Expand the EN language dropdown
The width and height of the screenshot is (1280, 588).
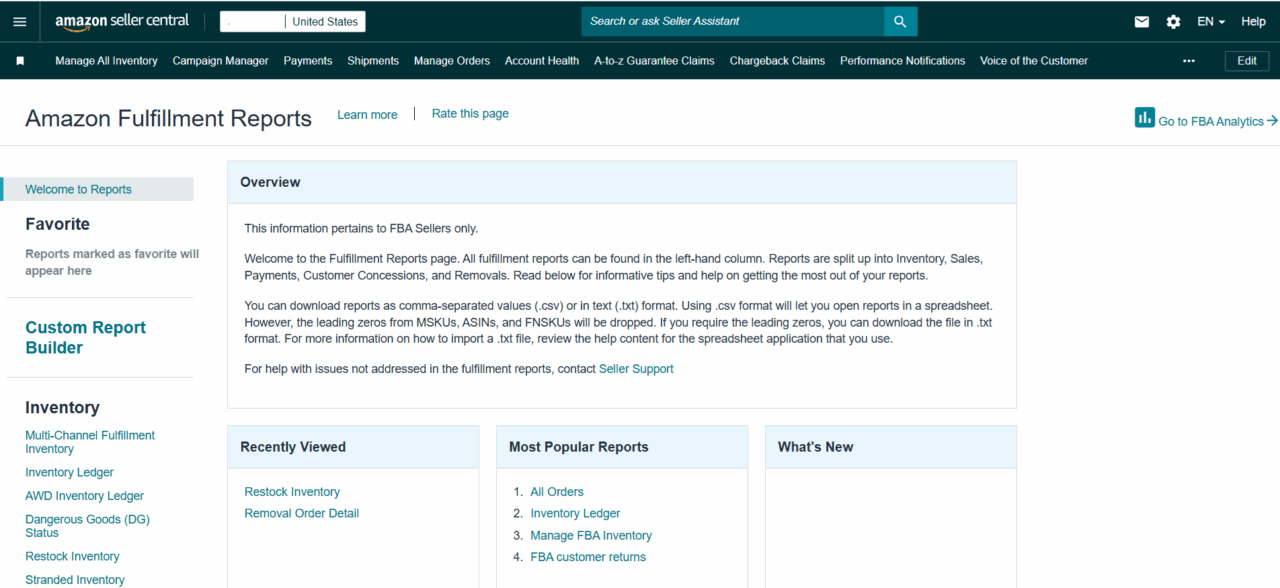pyautogui.click(x=1210, y=21)
